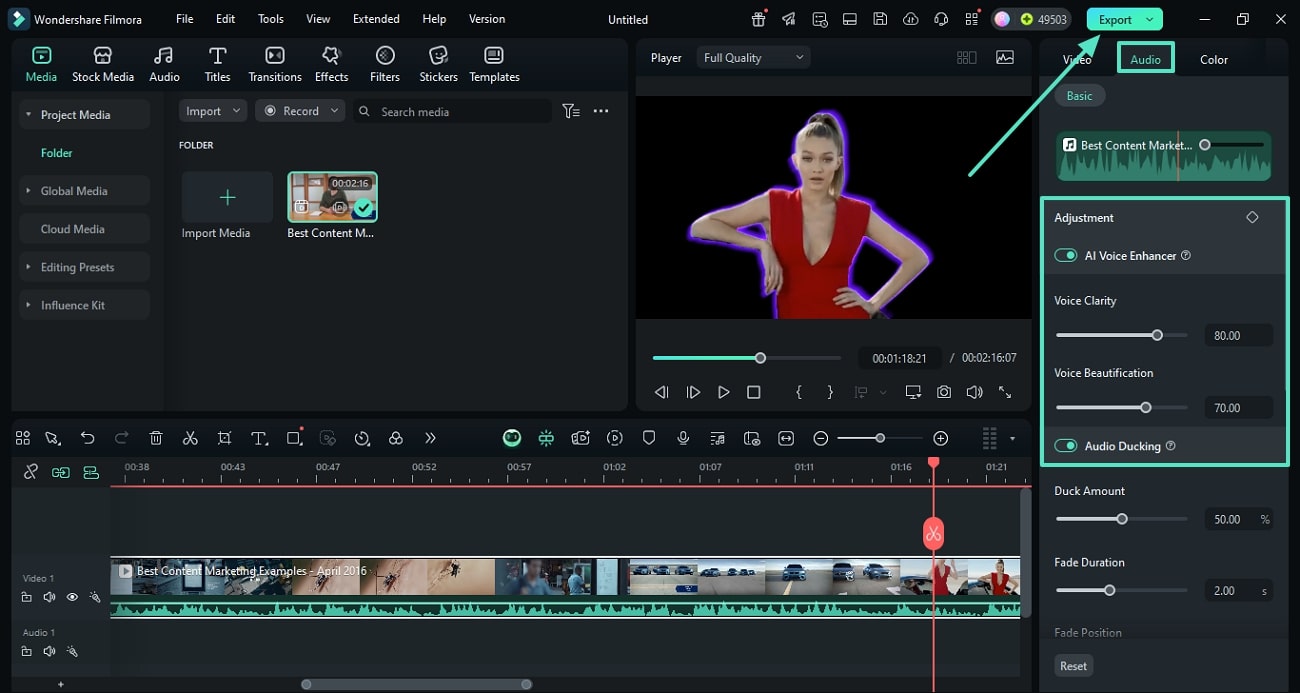Lock the Video 1 track
This screenshot has width=1300, height=693.
click(27, 597)
